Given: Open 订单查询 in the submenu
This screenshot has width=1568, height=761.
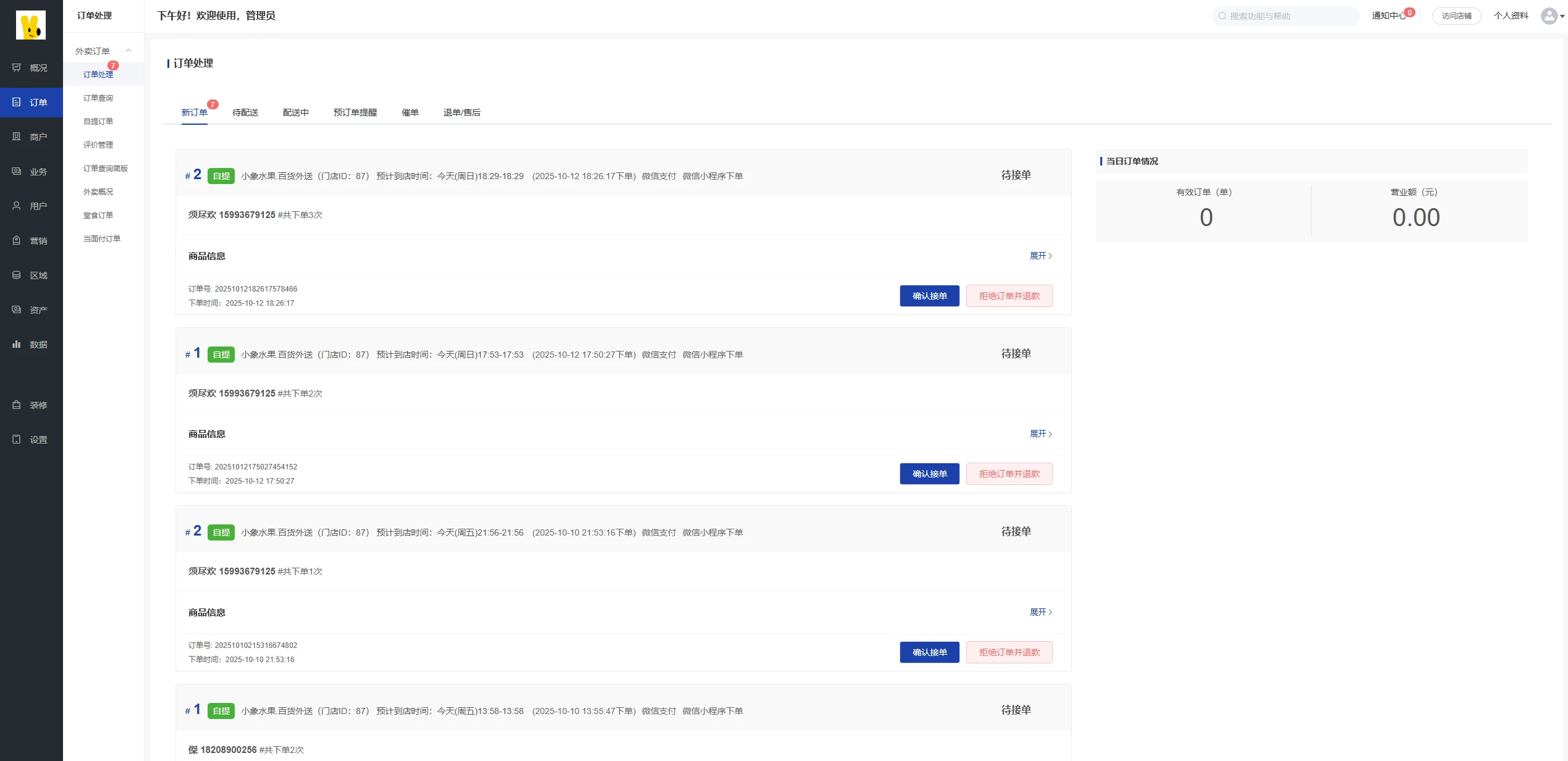Looking at the screenshot, I should (x=98, y=98).
